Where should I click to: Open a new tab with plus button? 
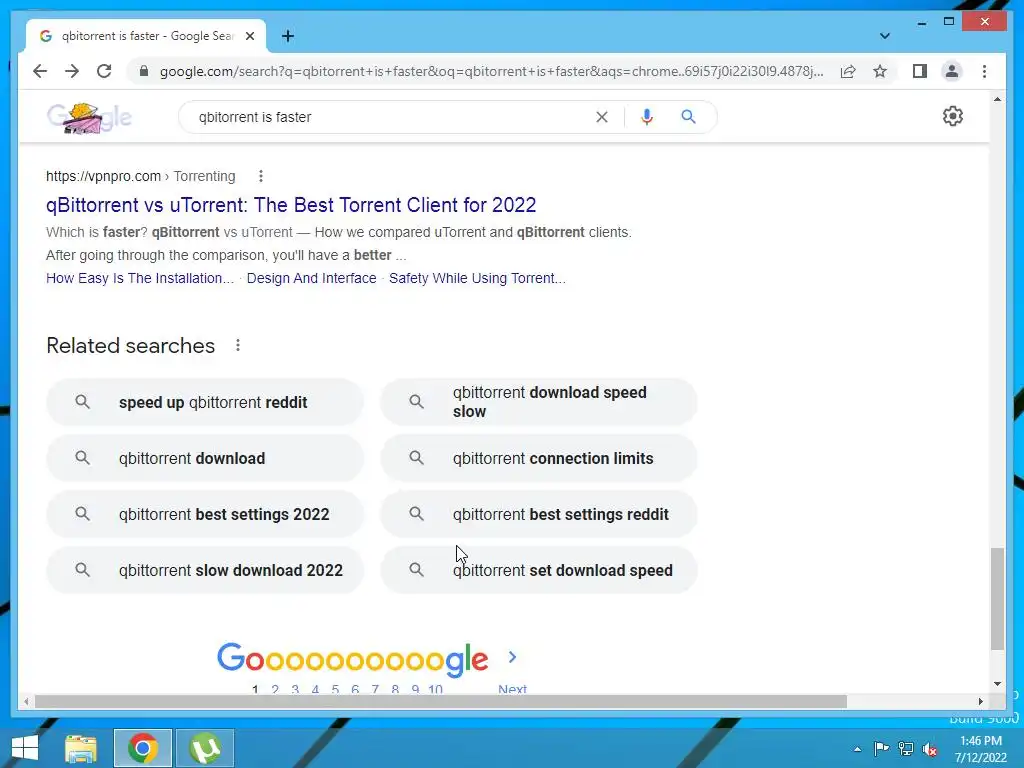(288, 36)
